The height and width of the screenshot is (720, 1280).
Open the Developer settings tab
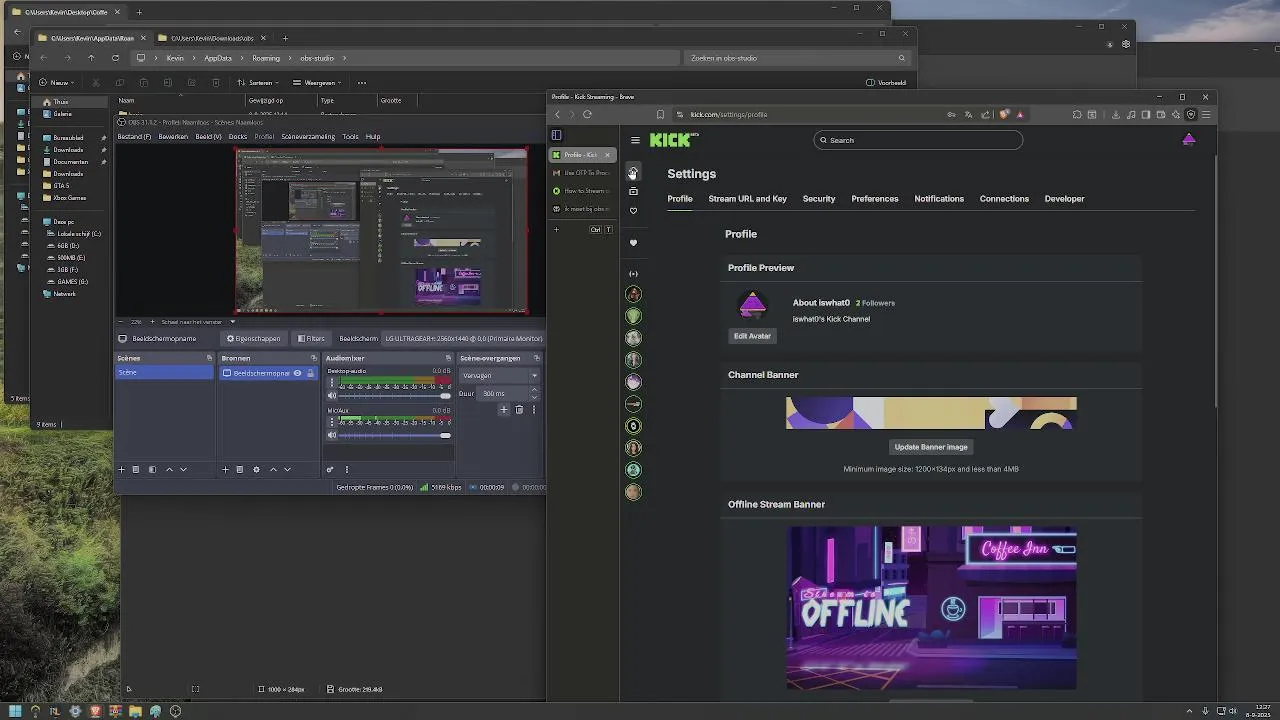pos(1064,199)
